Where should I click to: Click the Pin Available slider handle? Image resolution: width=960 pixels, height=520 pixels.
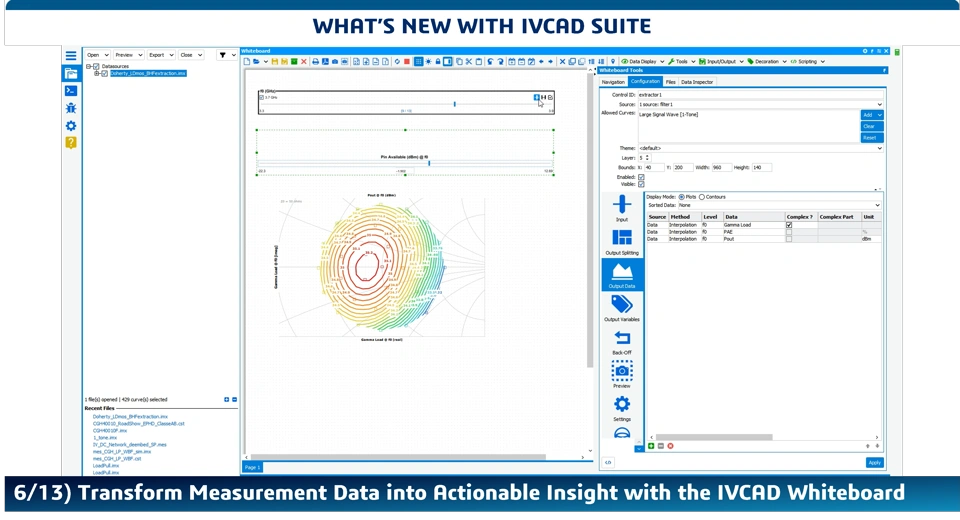click(429, 164)
